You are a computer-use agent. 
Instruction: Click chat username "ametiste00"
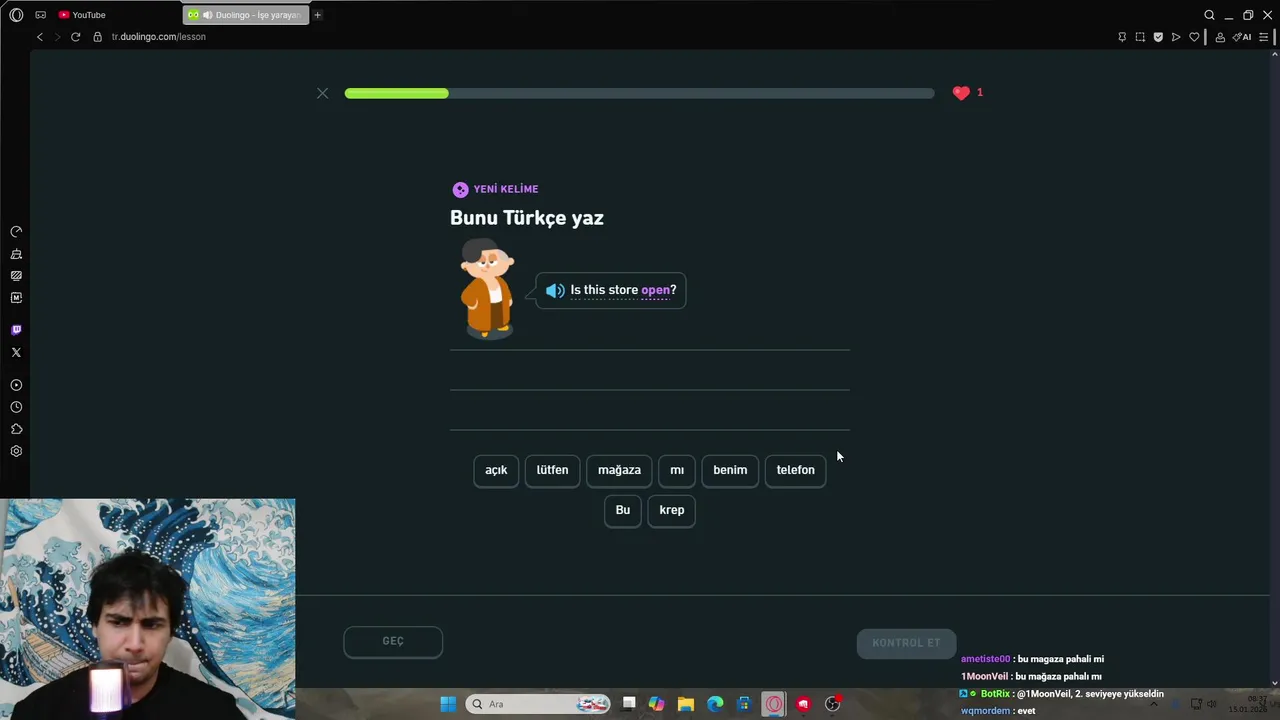(986, 659)
